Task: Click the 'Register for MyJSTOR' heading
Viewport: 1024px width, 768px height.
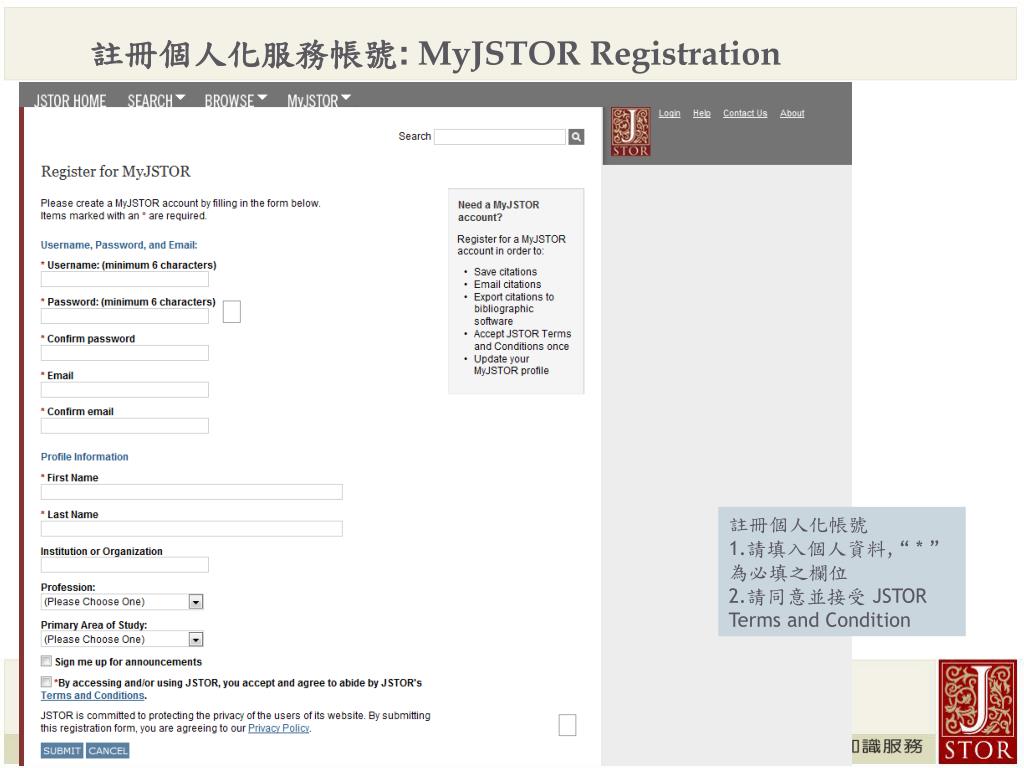Action: 116,172
